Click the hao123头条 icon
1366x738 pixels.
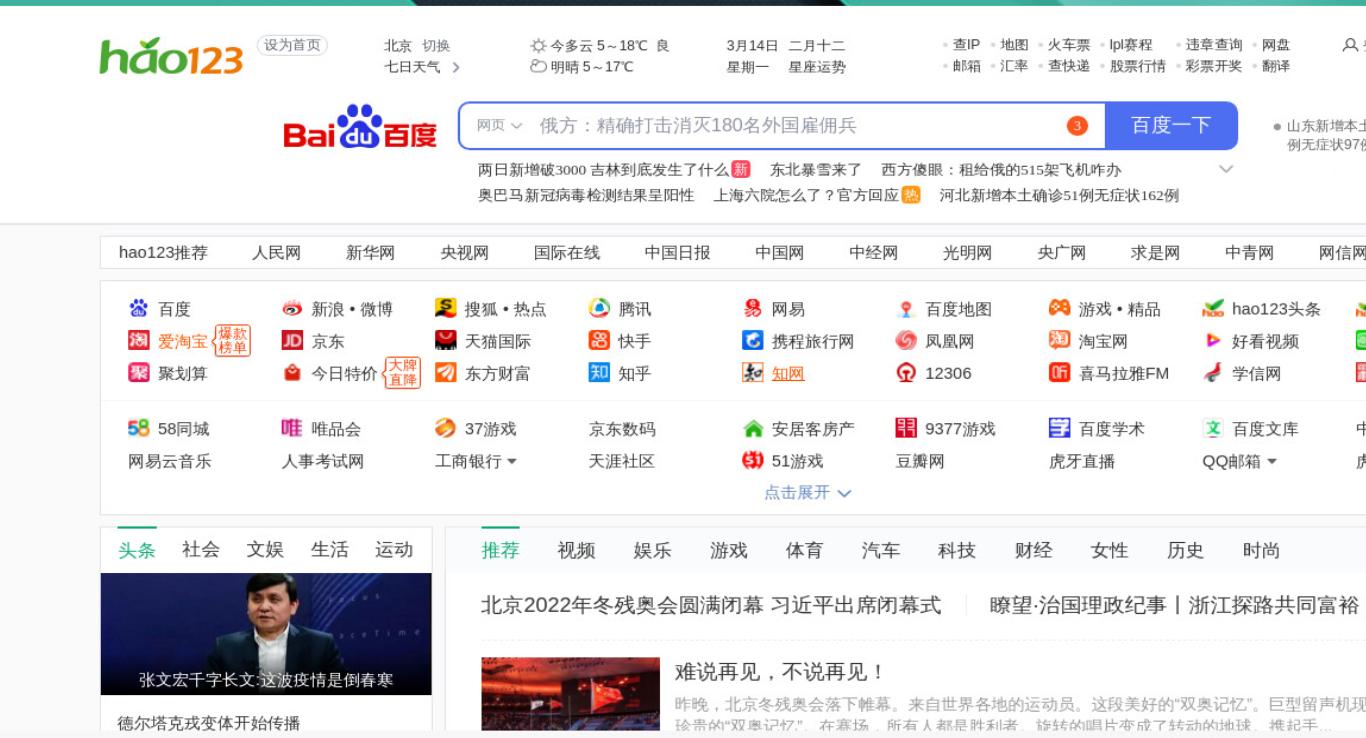[x=1213, y=308]
